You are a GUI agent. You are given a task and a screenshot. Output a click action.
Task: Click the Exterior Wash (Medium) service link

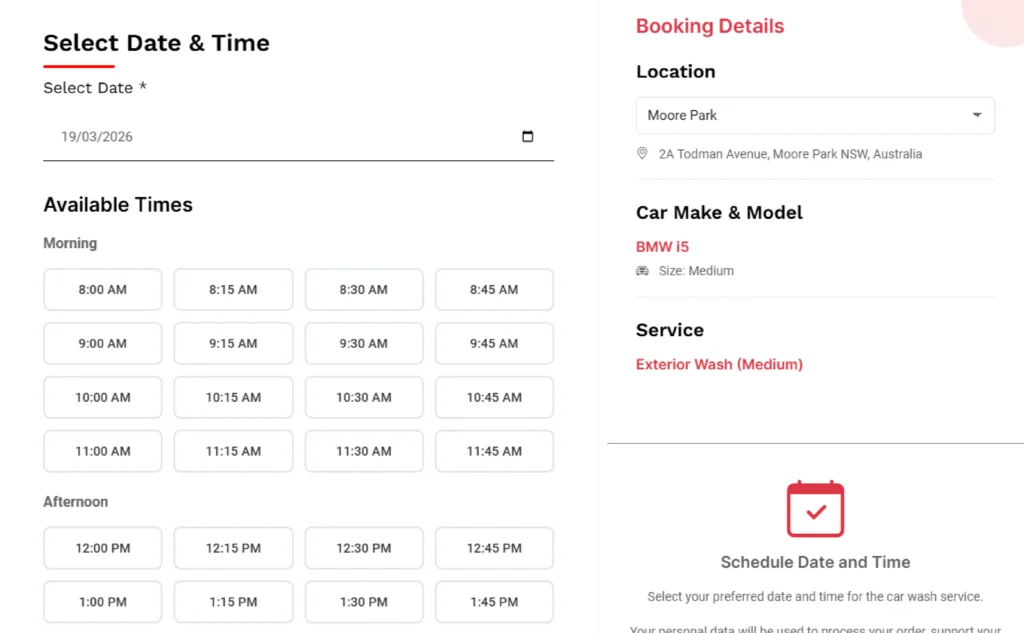pyautogui.click(x=719, y=365)
